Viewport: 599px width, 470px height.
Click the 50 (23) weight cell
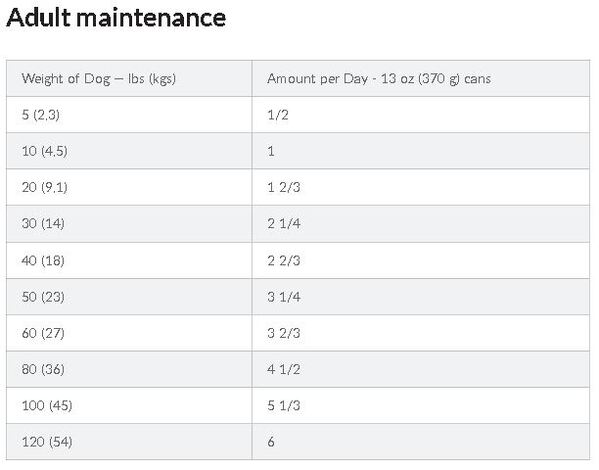129,297
